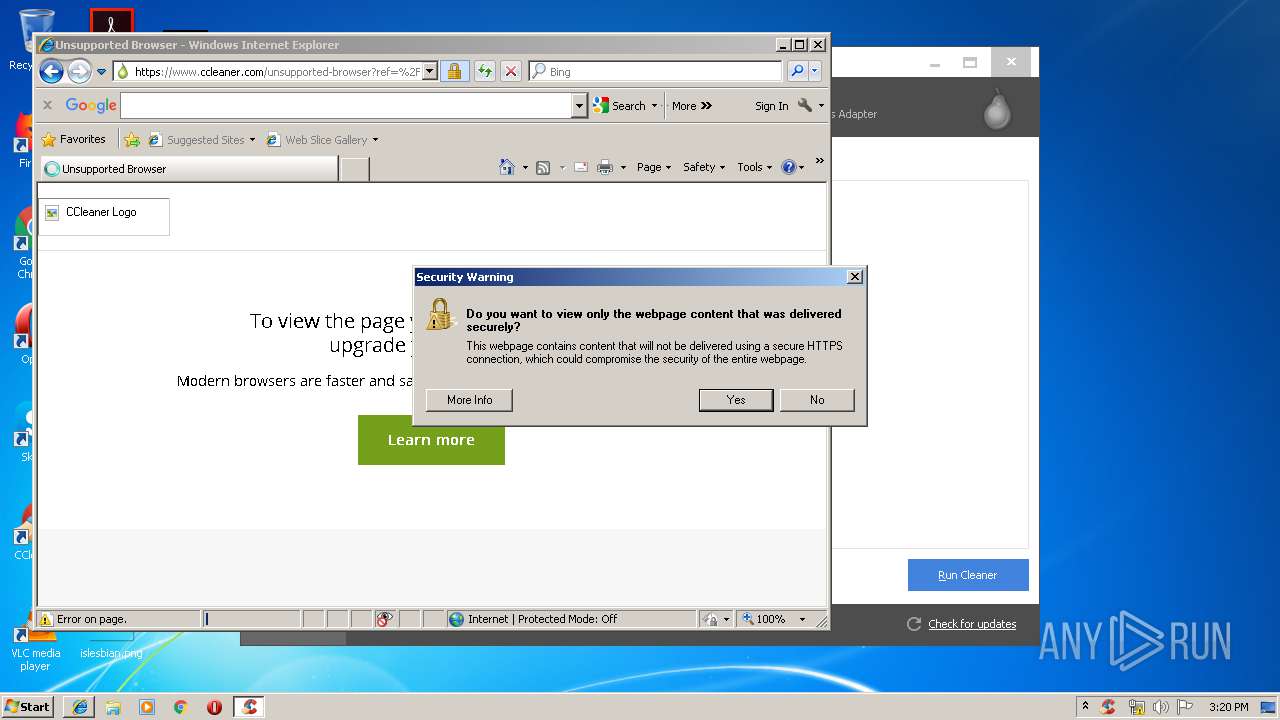Click the Internet Explorer taskbar icon
This screenshot has width=1280, height=720.
(x=79, y=706)
